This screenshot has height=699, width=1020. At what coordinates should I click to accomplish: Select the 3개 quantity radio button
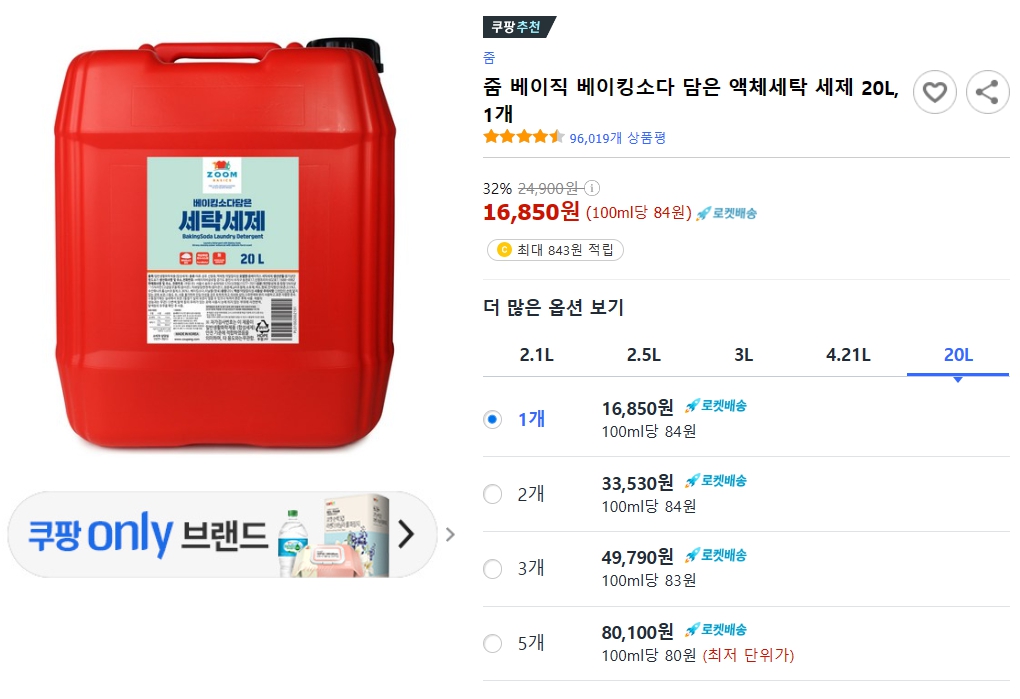pos(492,569)
